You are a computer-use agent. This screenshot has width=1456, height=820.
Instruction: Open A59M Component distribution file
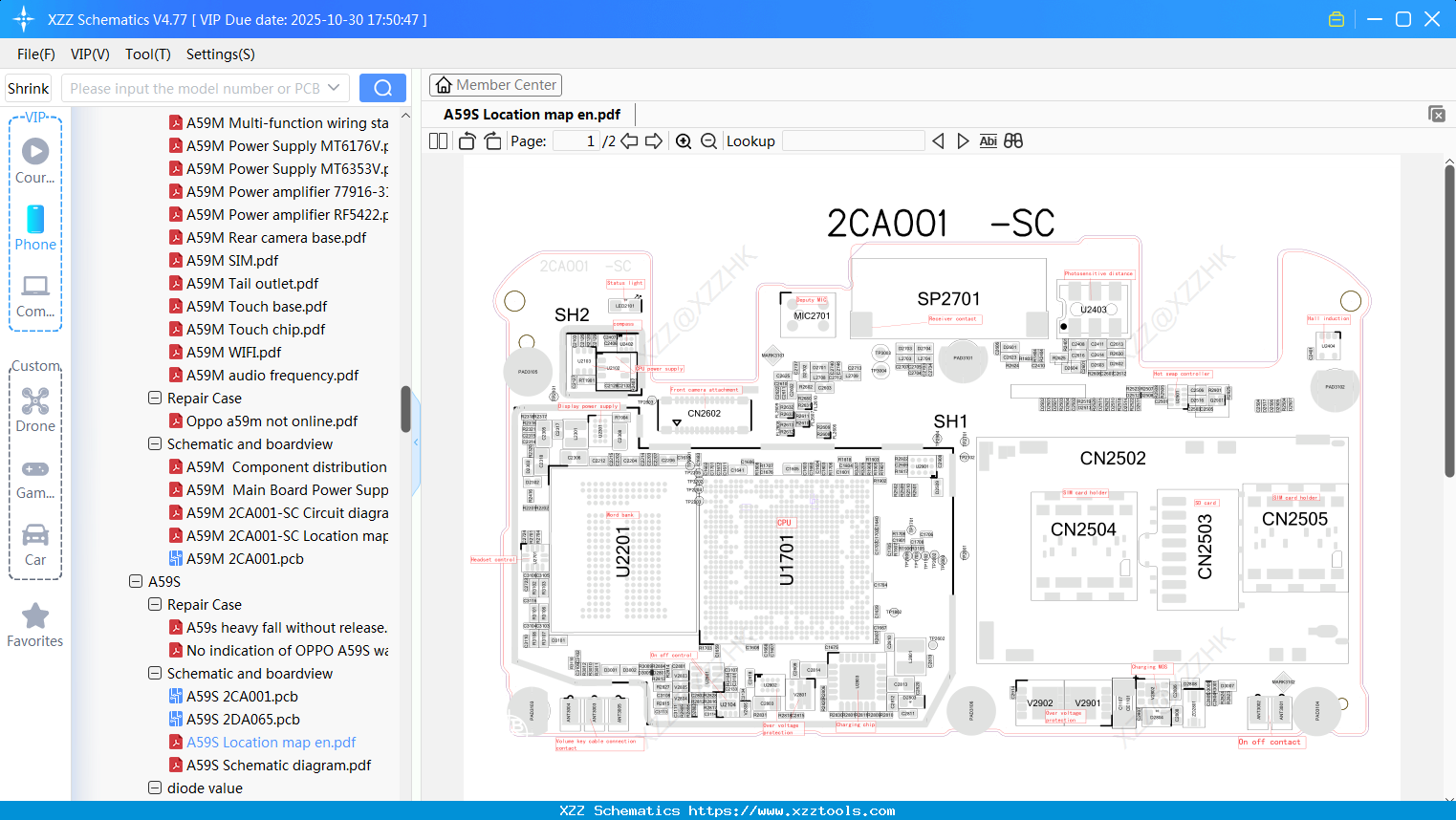click(287, 466)
